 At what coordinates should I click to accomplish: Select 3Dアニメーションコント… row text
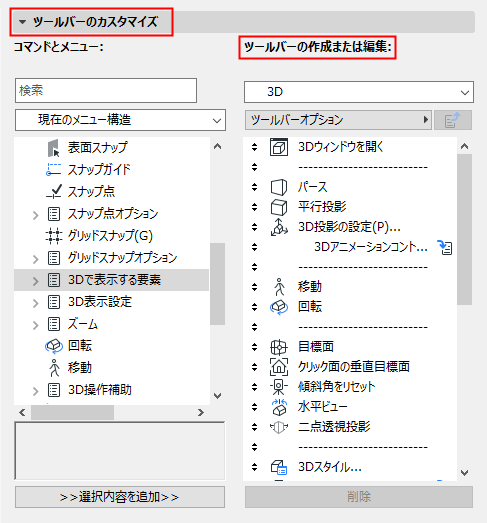click(371, 247)
